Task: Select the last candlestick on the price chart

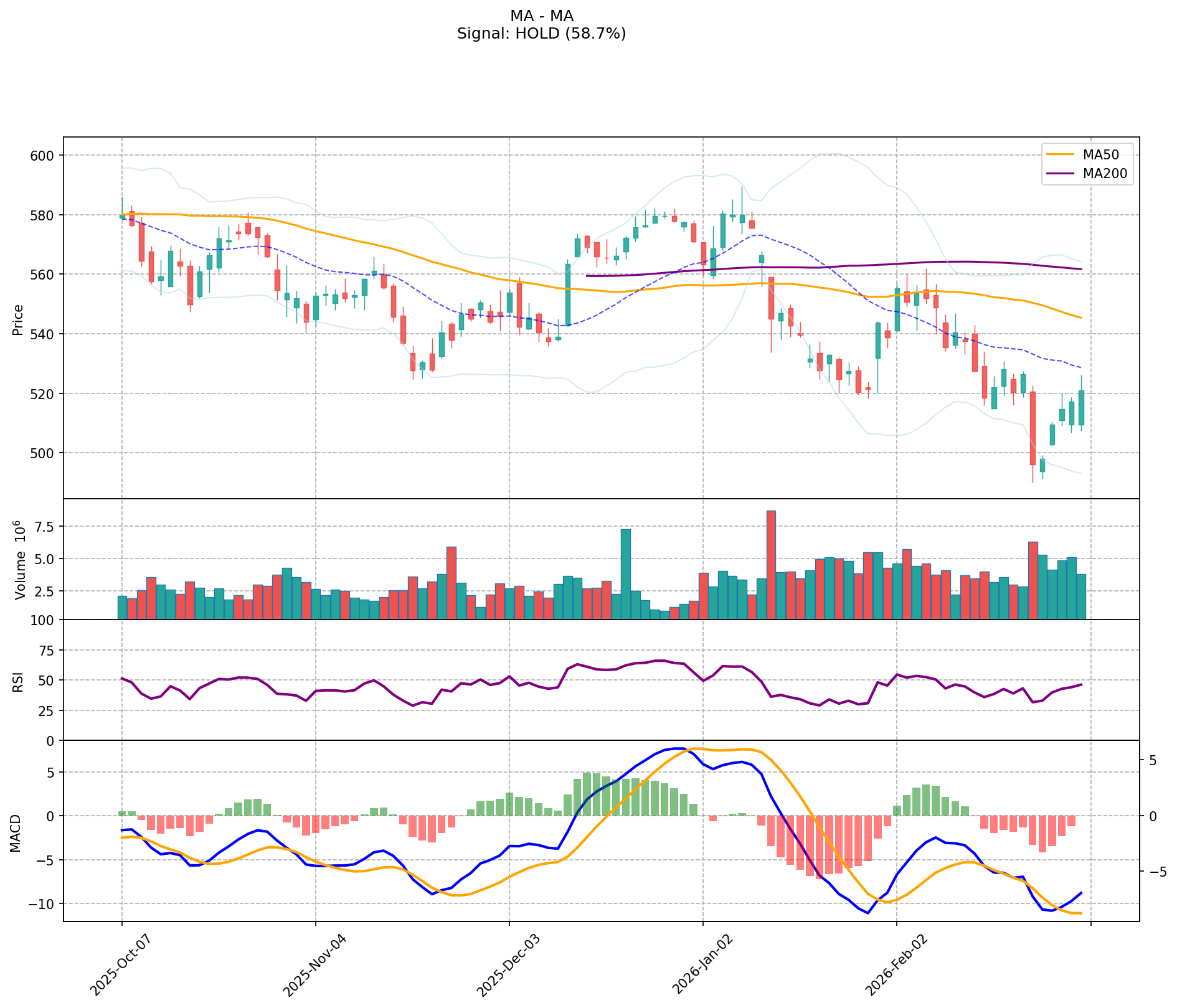Action: coord(1081,408)
